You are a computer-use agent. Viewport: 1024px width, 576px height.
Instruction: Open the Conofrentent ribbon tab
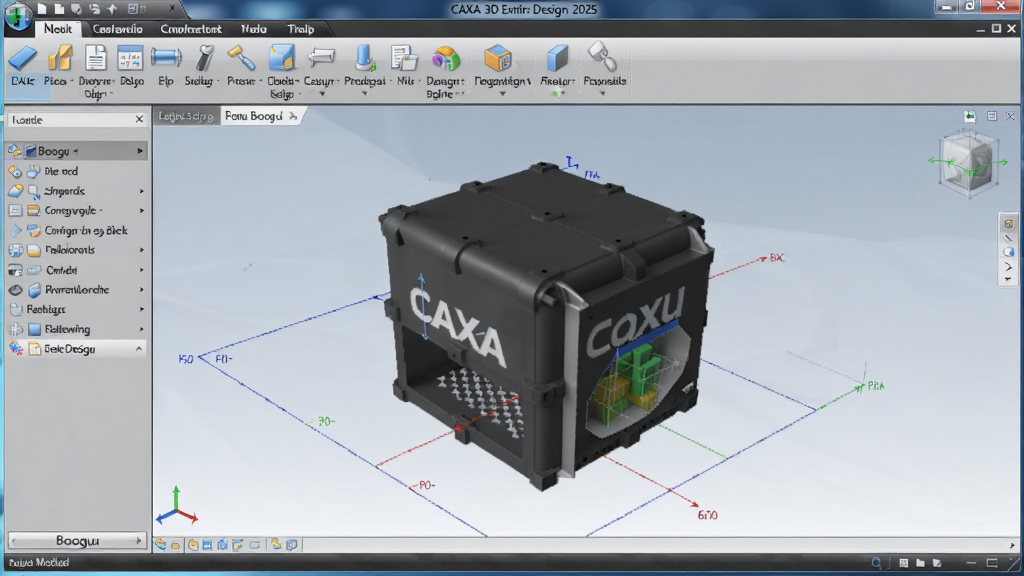(191, 29)
